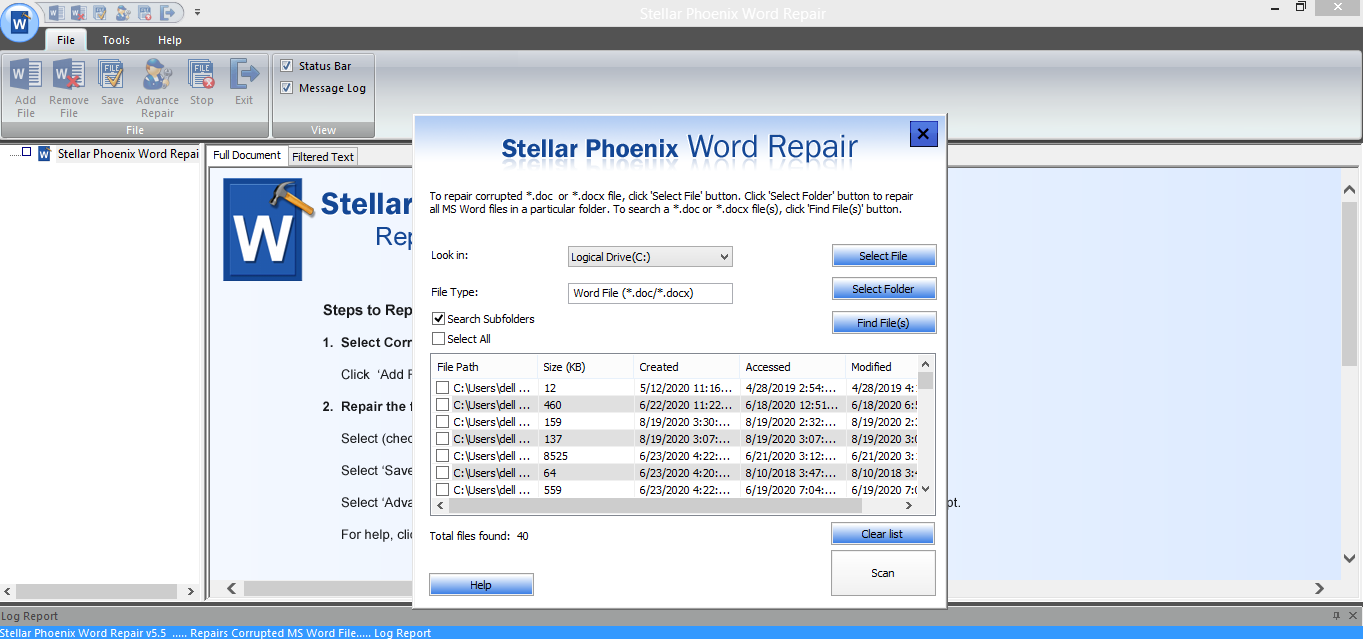Image resolution: width=1363 pixels, height=641 pixels.
Task: Click document pane vertical scroll down arrow
Action: tap(1350, 558)
